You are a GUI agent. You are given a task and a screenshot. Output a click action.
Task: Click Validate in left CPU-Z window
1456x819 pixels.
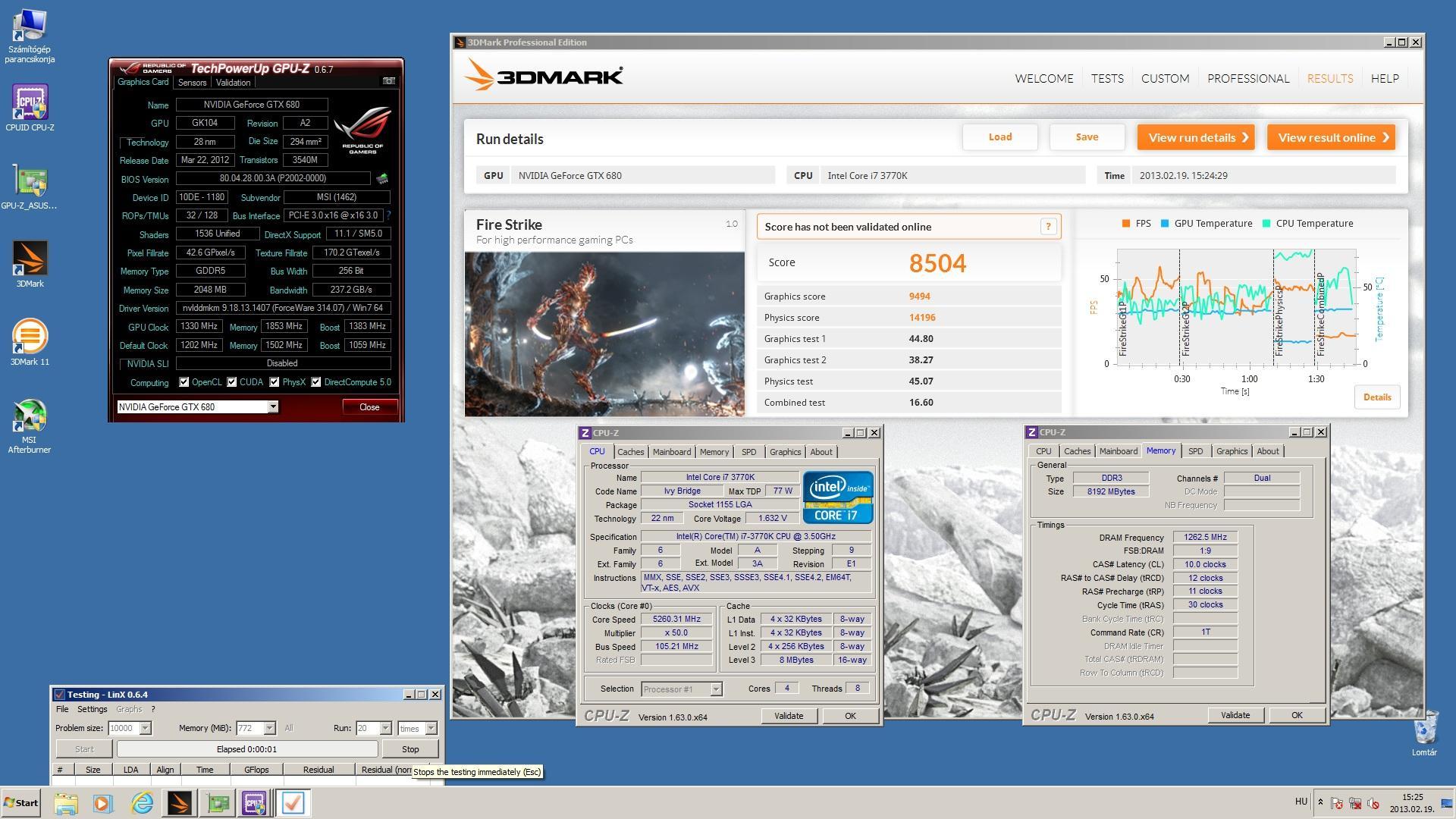[x=789, y=716]
